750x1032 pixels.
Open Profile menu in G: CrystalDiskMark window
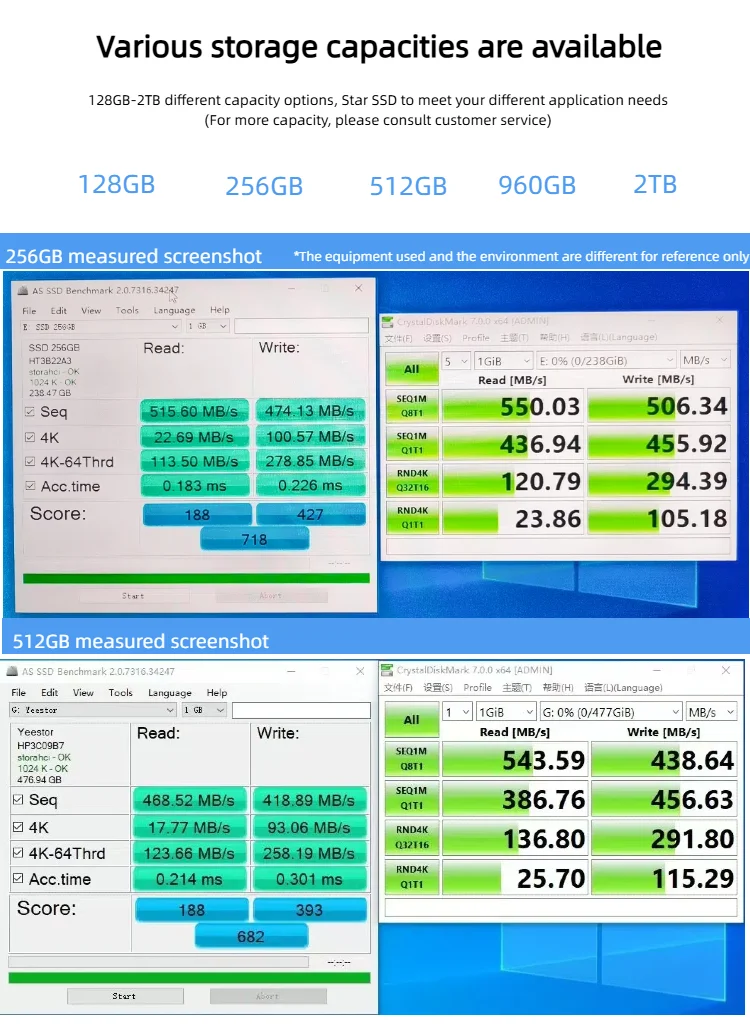click(x=478, y=687)
